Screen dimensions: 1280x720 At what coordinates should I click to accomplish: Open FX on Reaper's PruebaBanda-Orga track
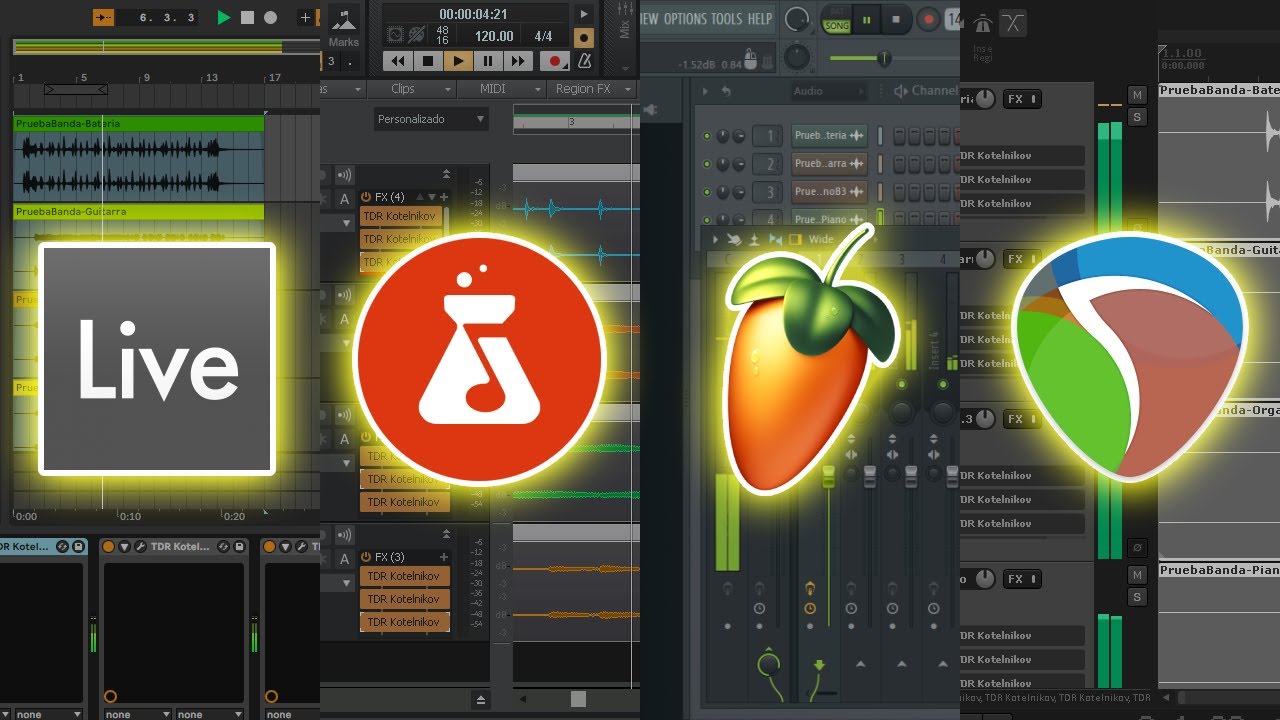click(x=1021, y=419)
